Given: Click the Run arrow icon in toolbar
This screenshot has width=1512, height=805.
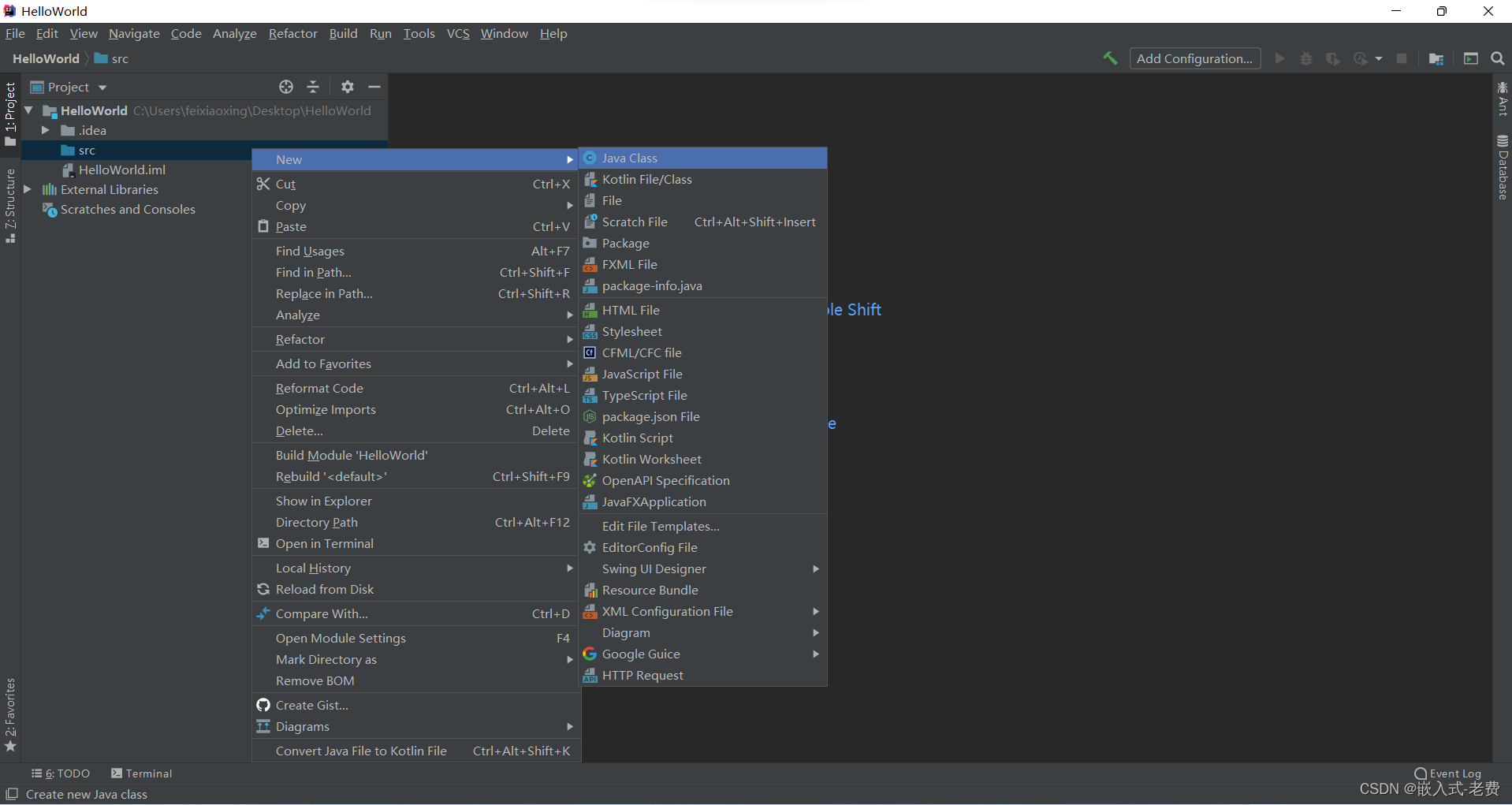Looking at the screenshot, I should pyautogui.click(x=1279, y=58).
